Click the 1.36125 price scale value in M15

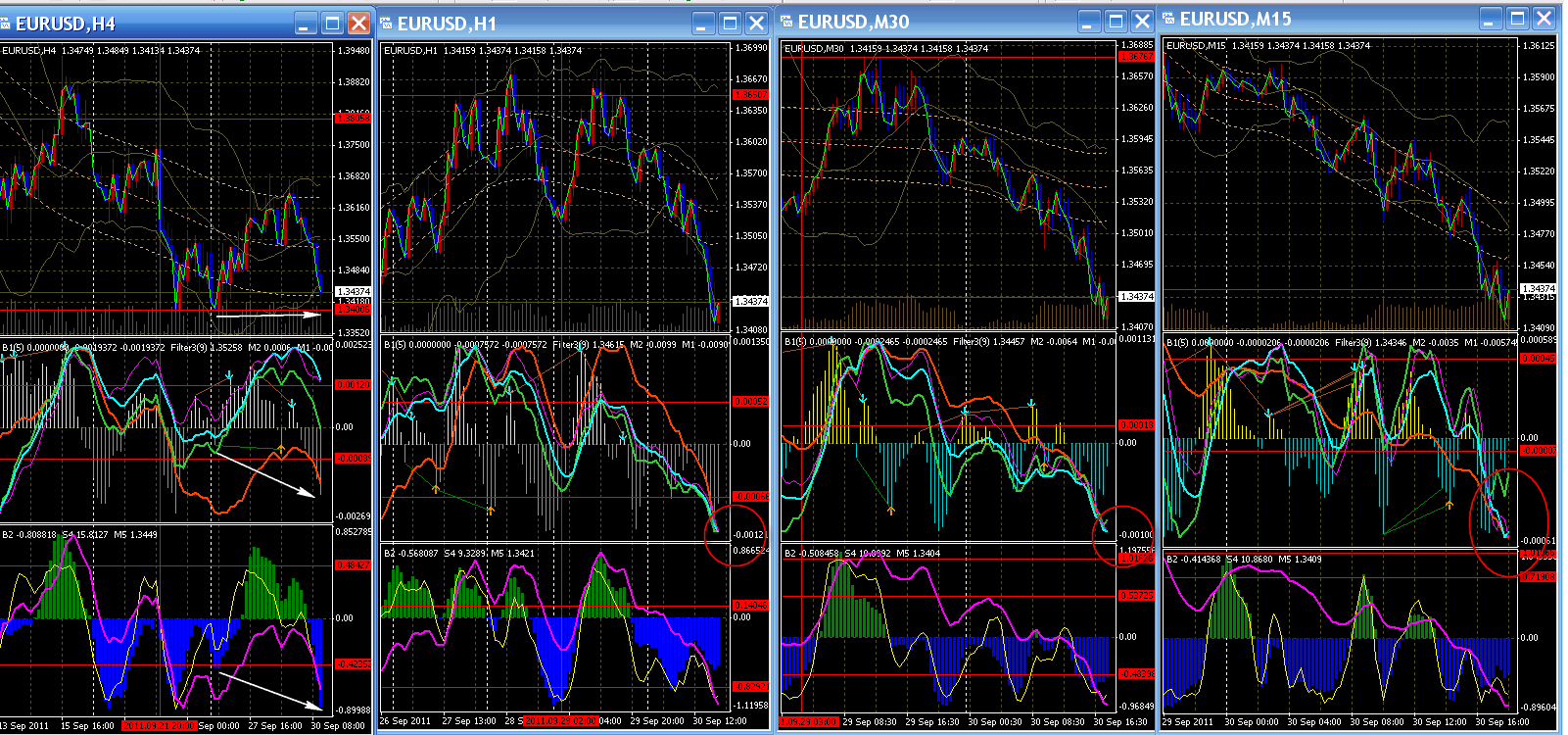pos(1539,46)
